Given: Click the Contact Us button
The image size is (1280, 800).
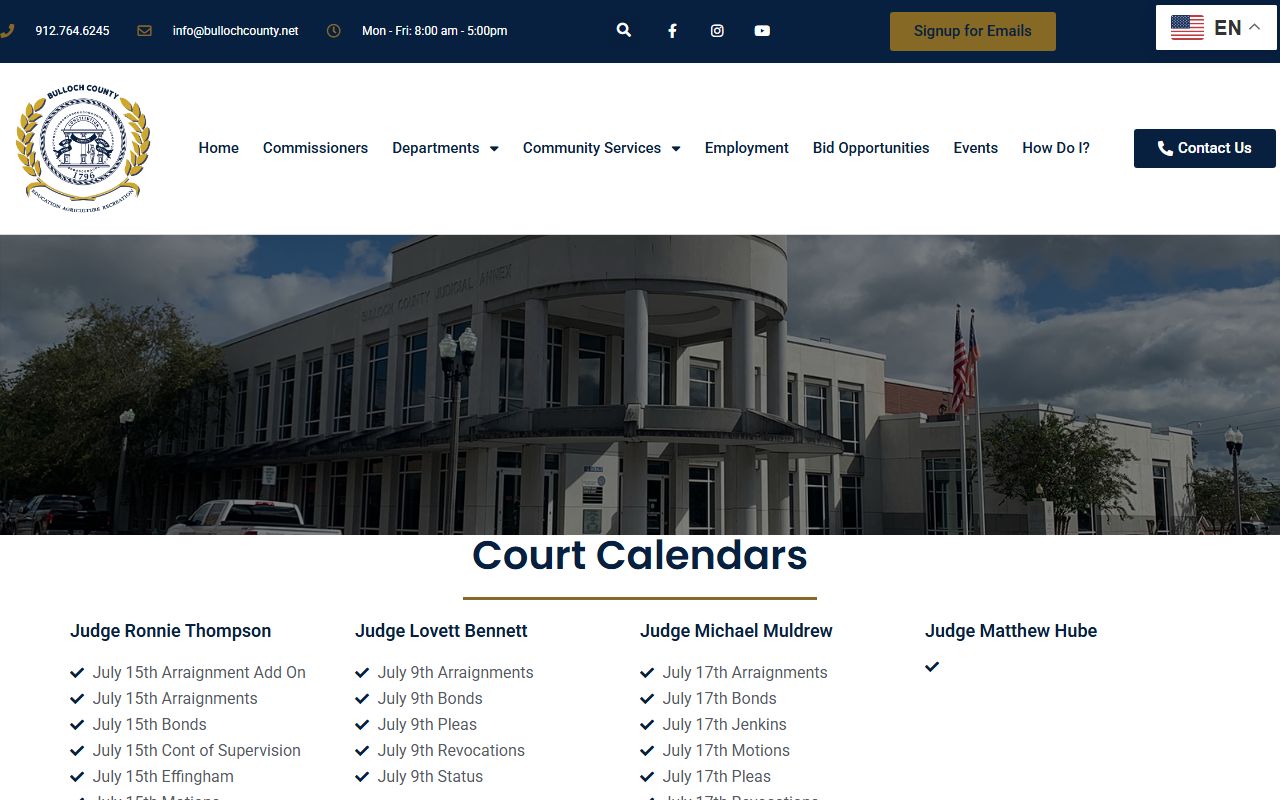Looking at the screenshot, I should tap(1205, 148).
